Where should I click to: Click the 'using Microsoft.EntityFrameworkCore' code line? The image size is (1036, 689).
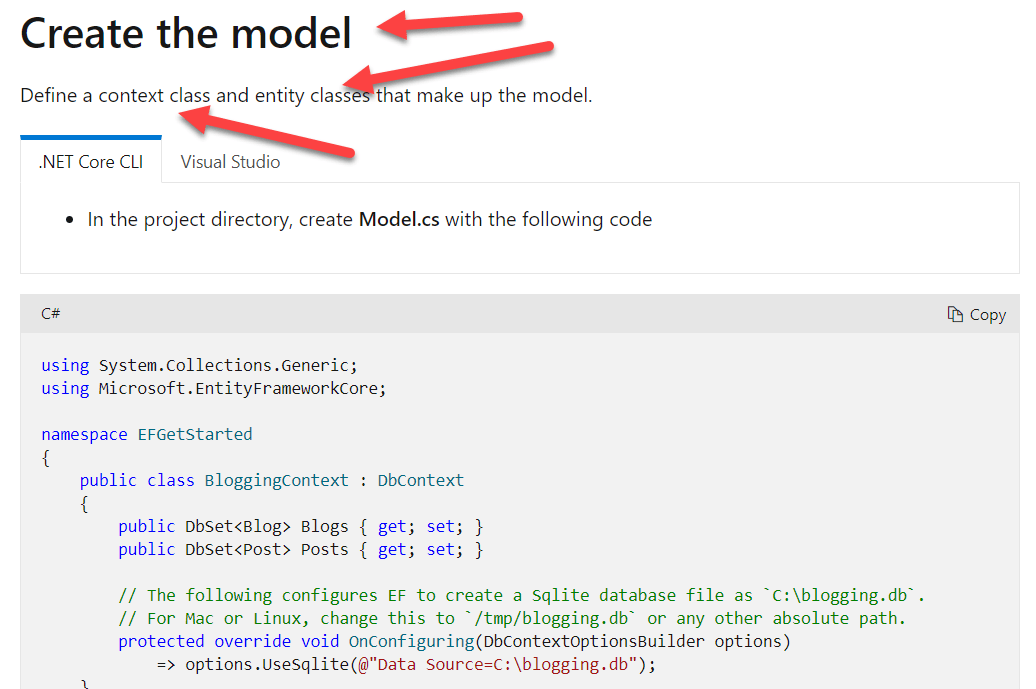tap(213, 388)
